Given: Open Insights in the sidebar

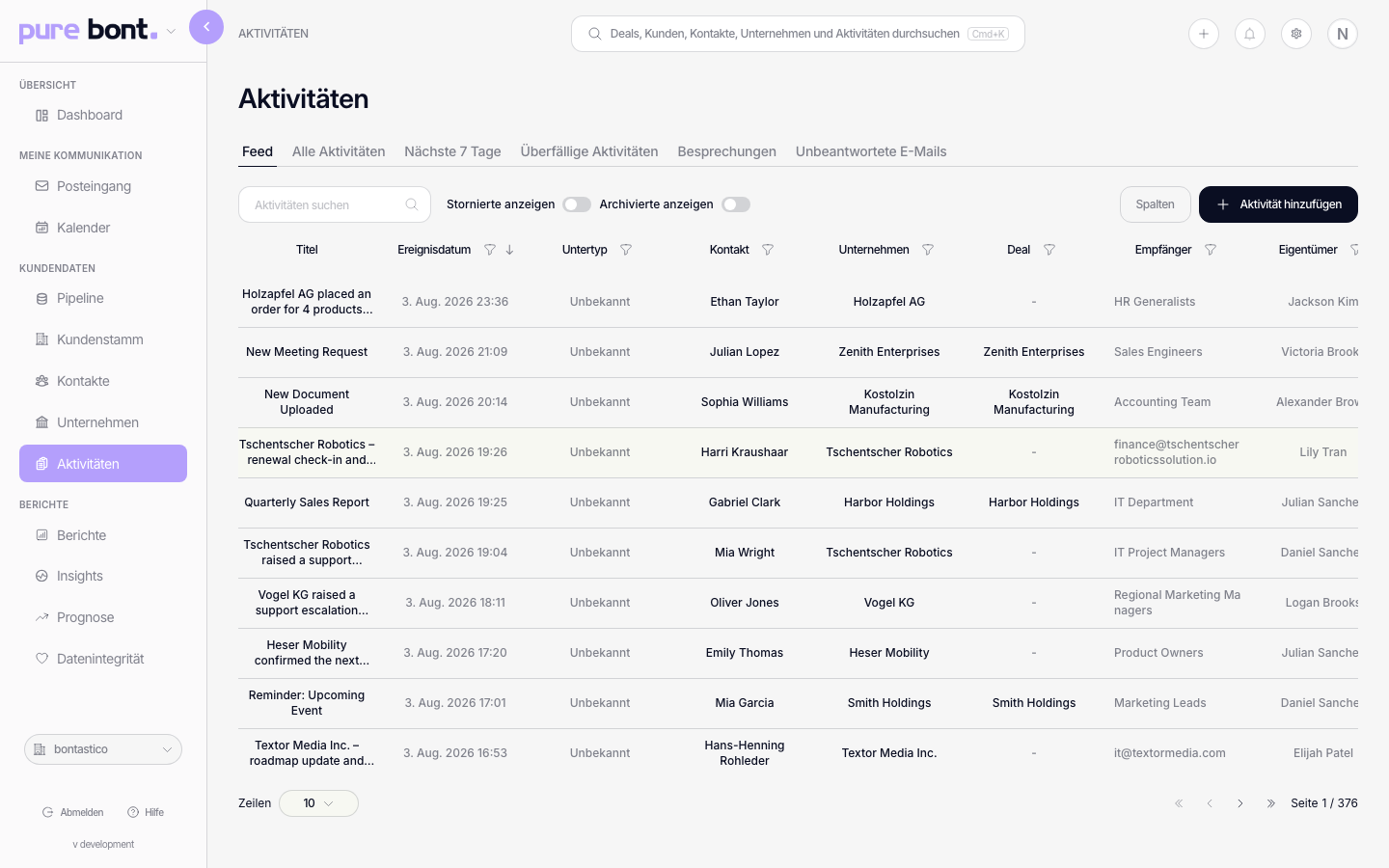Looking at the screenshot, I should [103, 576].
